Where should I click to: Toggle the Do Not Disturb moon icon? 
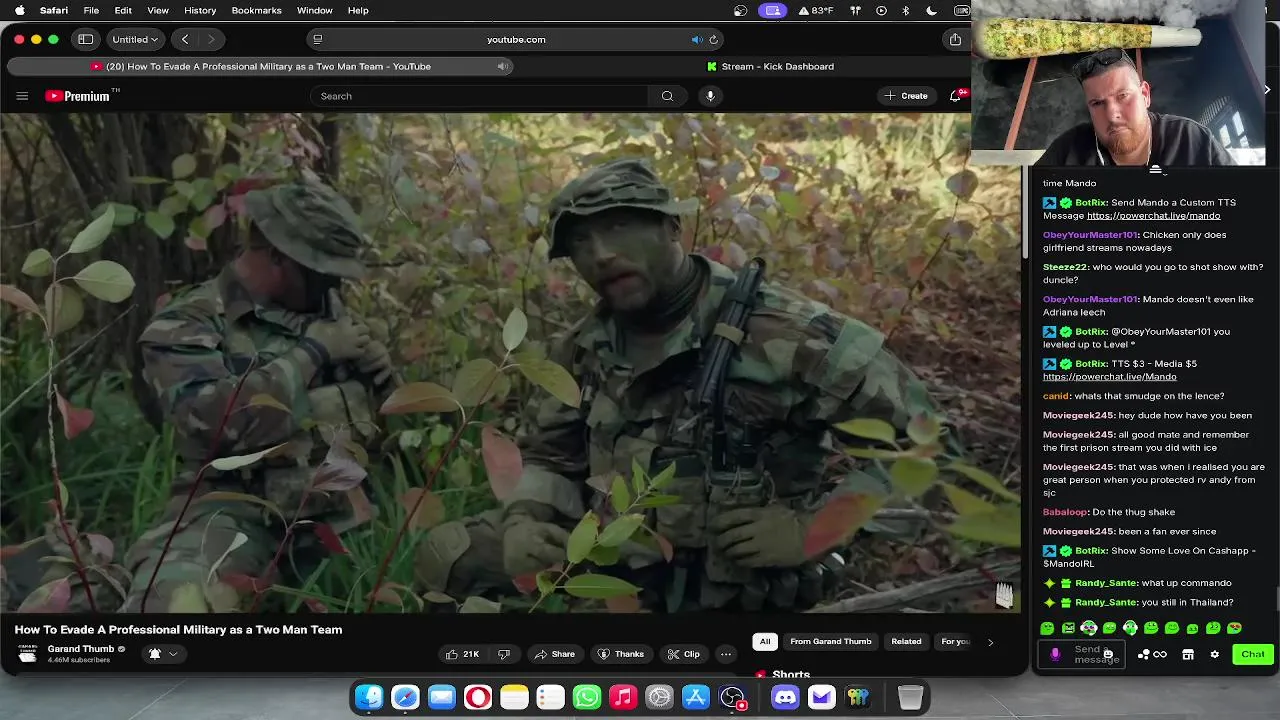tap(932, 10)
